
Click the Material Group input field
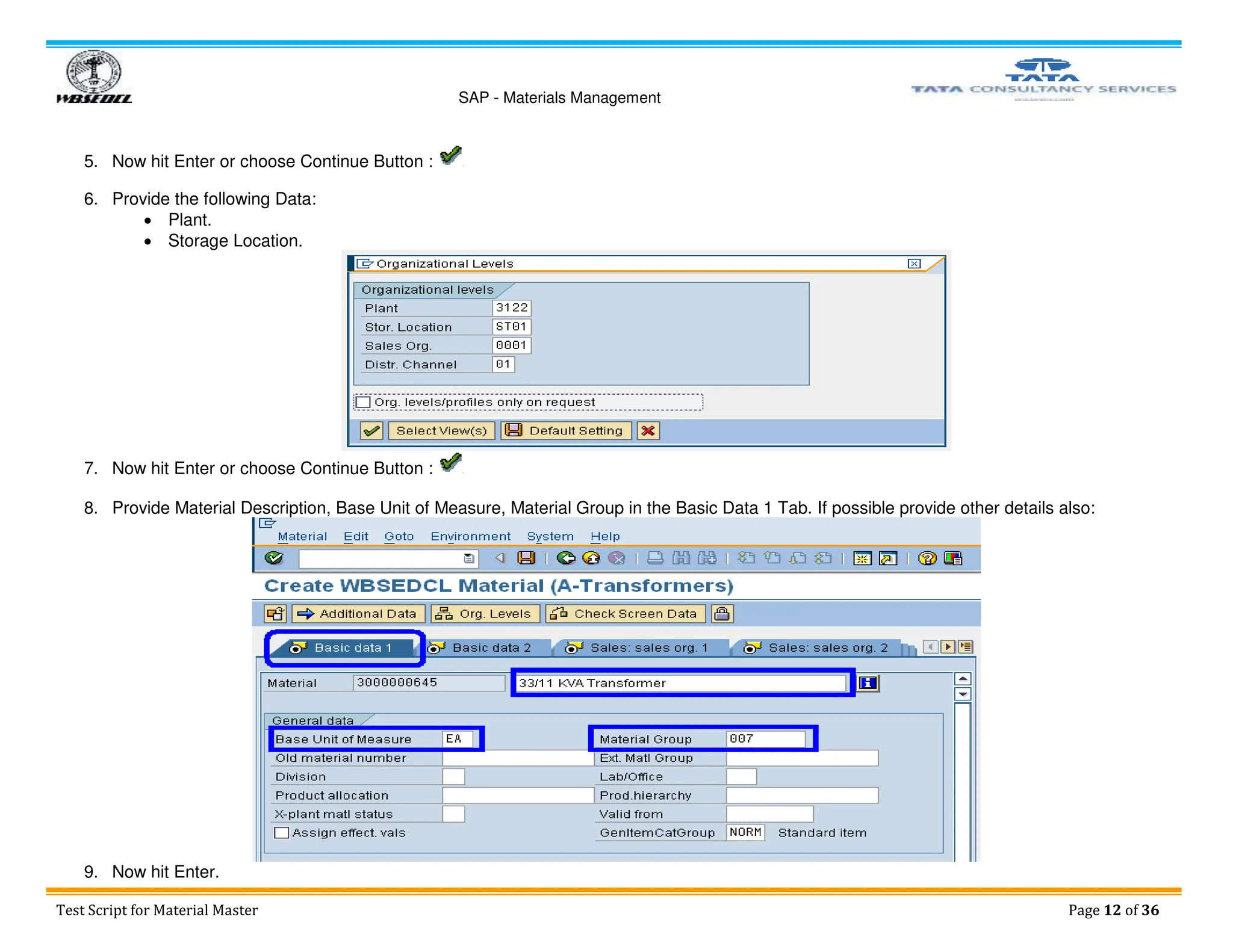tap(765, 738)
